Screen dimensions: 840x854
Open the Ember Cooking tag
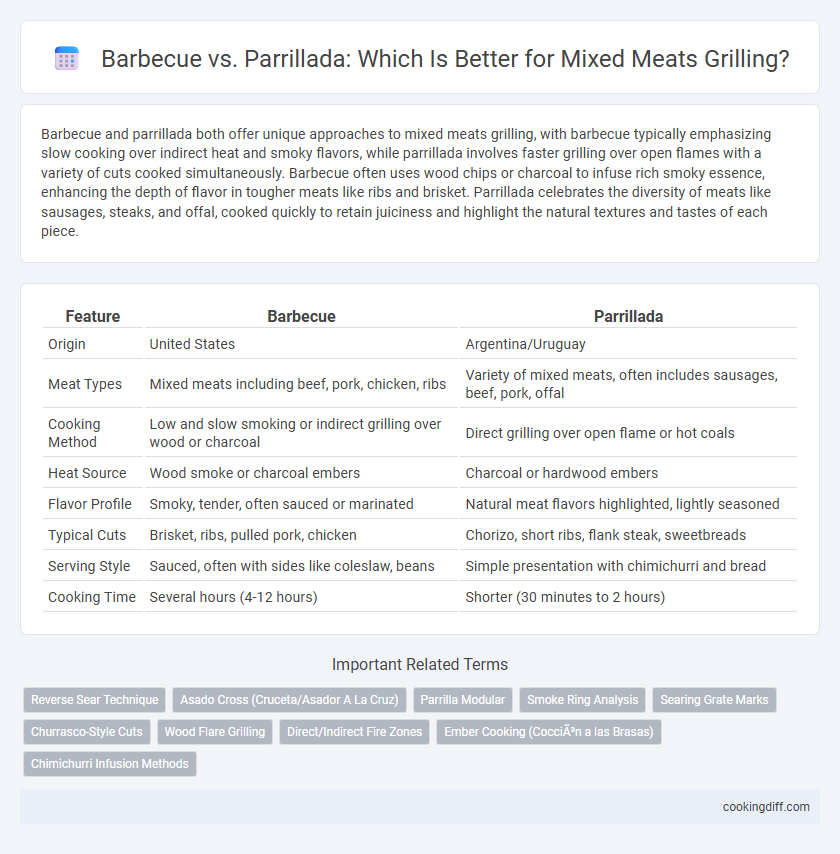point(549,731)
